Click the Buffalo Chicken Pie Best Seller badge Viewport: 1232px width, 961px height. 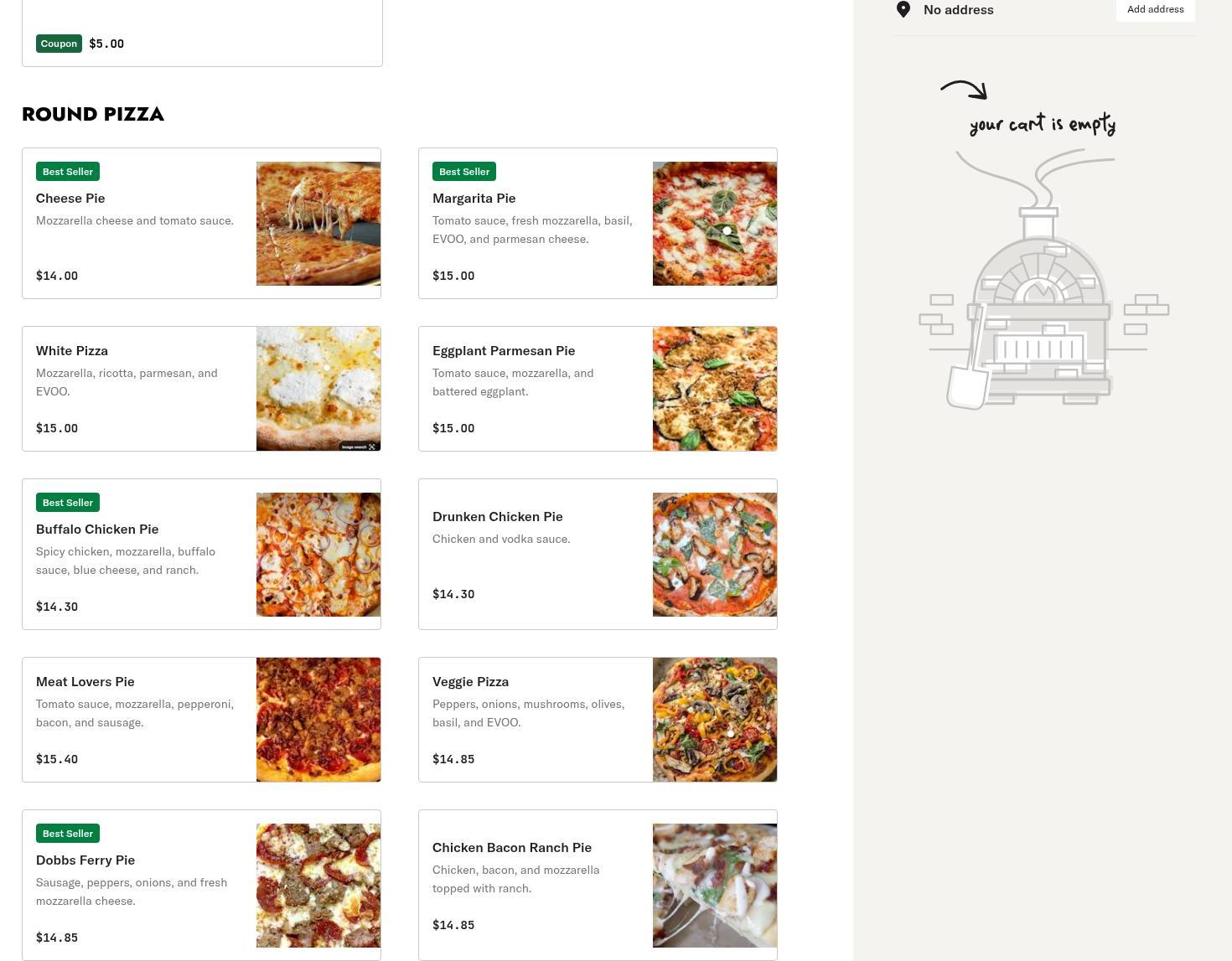pyautogui.click(x=68, y=503)
